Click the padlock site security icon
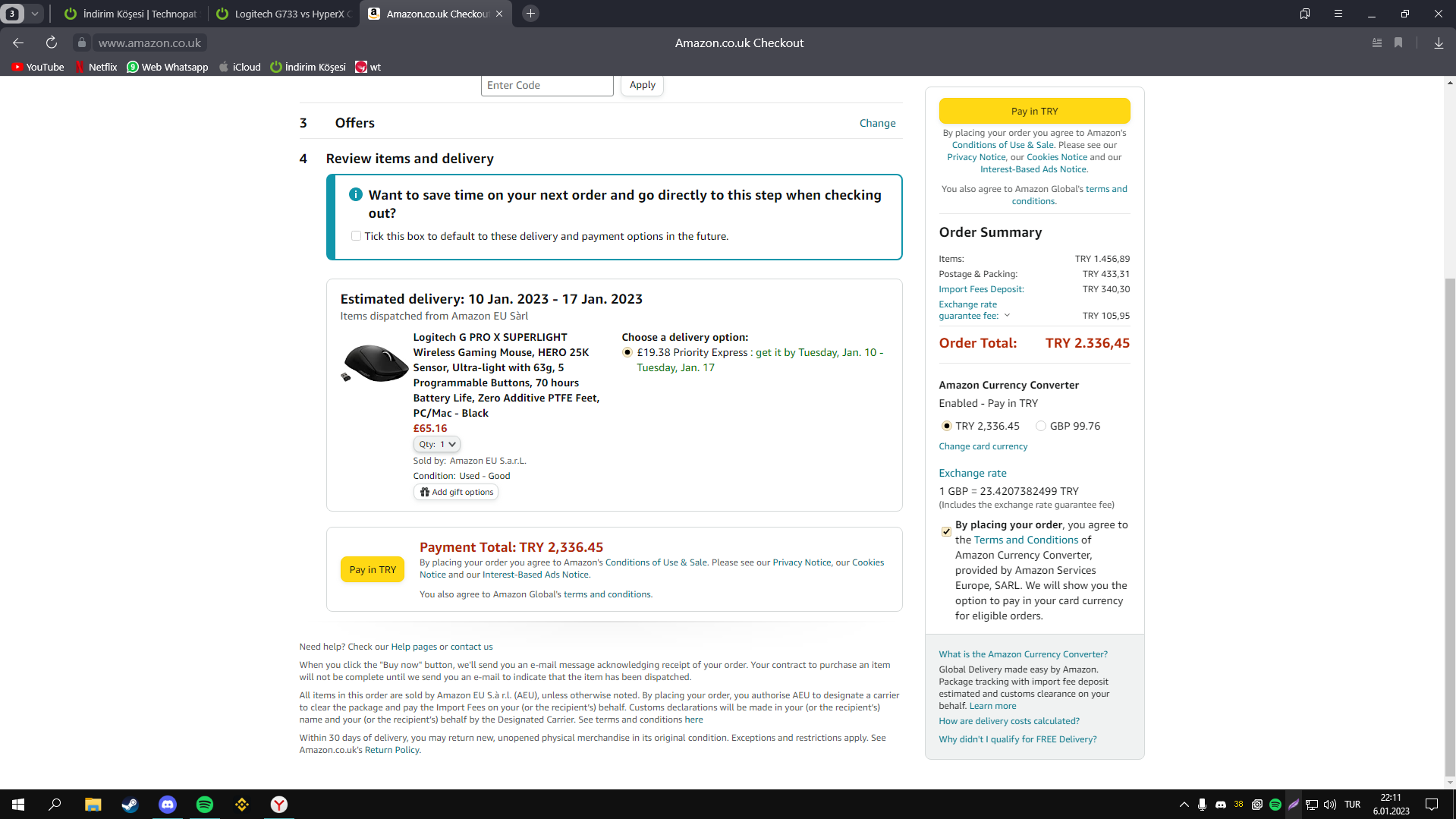 coord(82,43)
